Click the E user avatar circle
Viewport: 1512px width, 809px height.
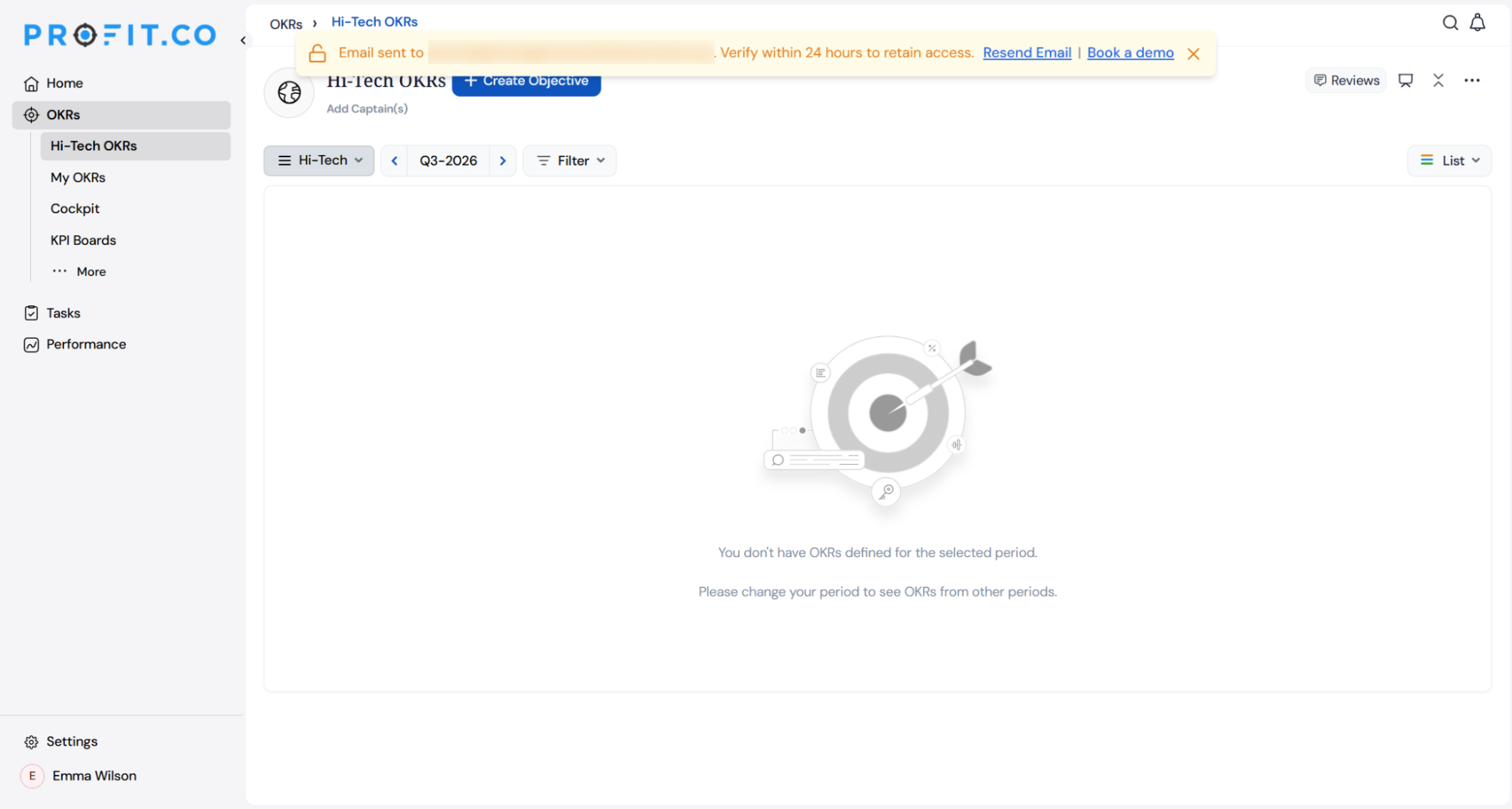pyautogui.click(x=32, y=776)
